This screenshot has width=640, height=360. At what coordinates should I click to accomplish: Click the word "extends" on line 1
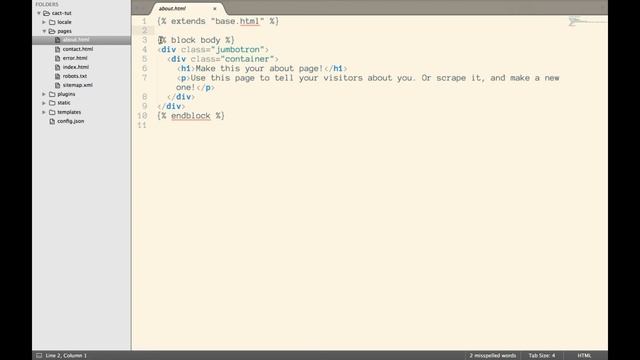pos(188,21)
